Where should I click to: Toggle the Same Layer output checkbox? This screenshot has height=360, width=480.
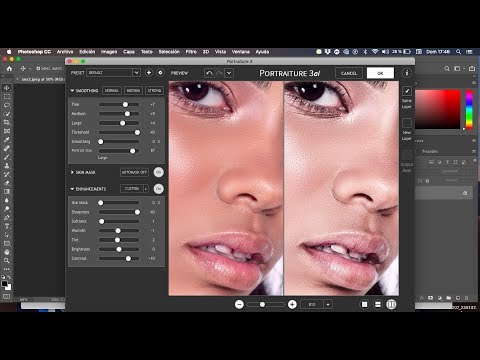(x=407, y=91)
